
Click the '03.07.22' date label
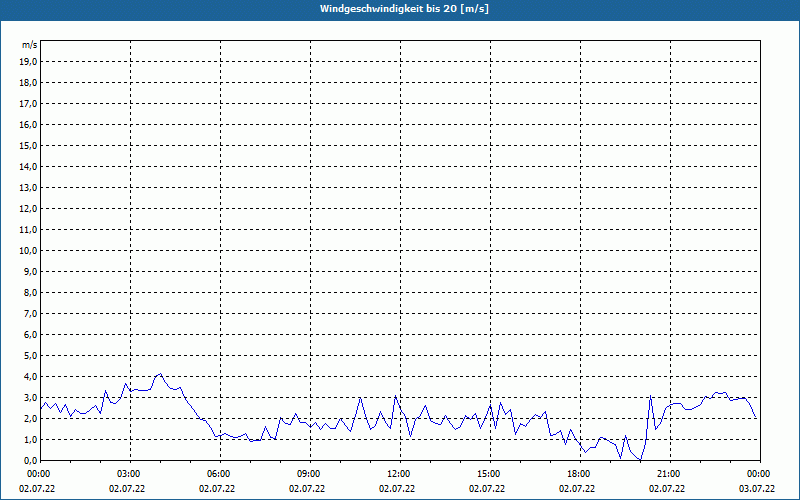pos(757,489)
